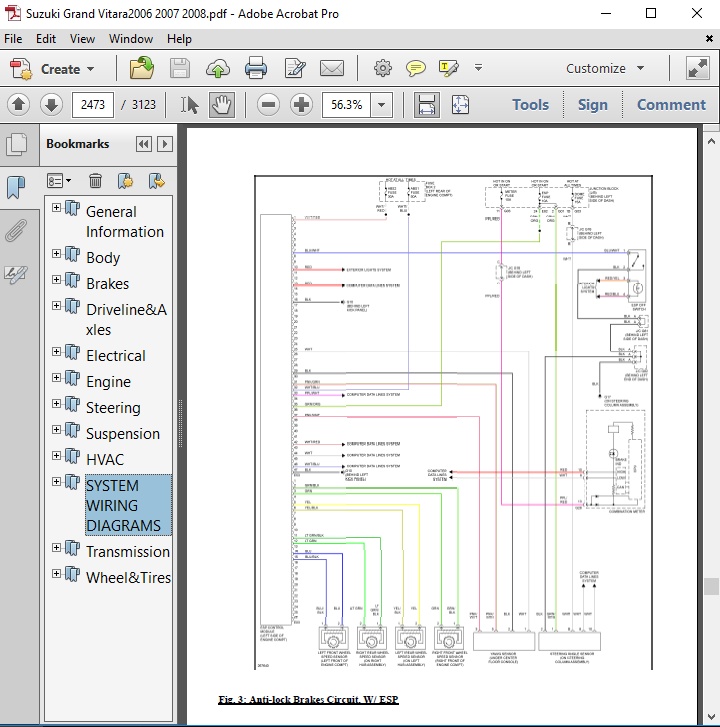Open the View menu
Image resolution: width=720 pixels, height=727 pixels.
pos(82,39)
